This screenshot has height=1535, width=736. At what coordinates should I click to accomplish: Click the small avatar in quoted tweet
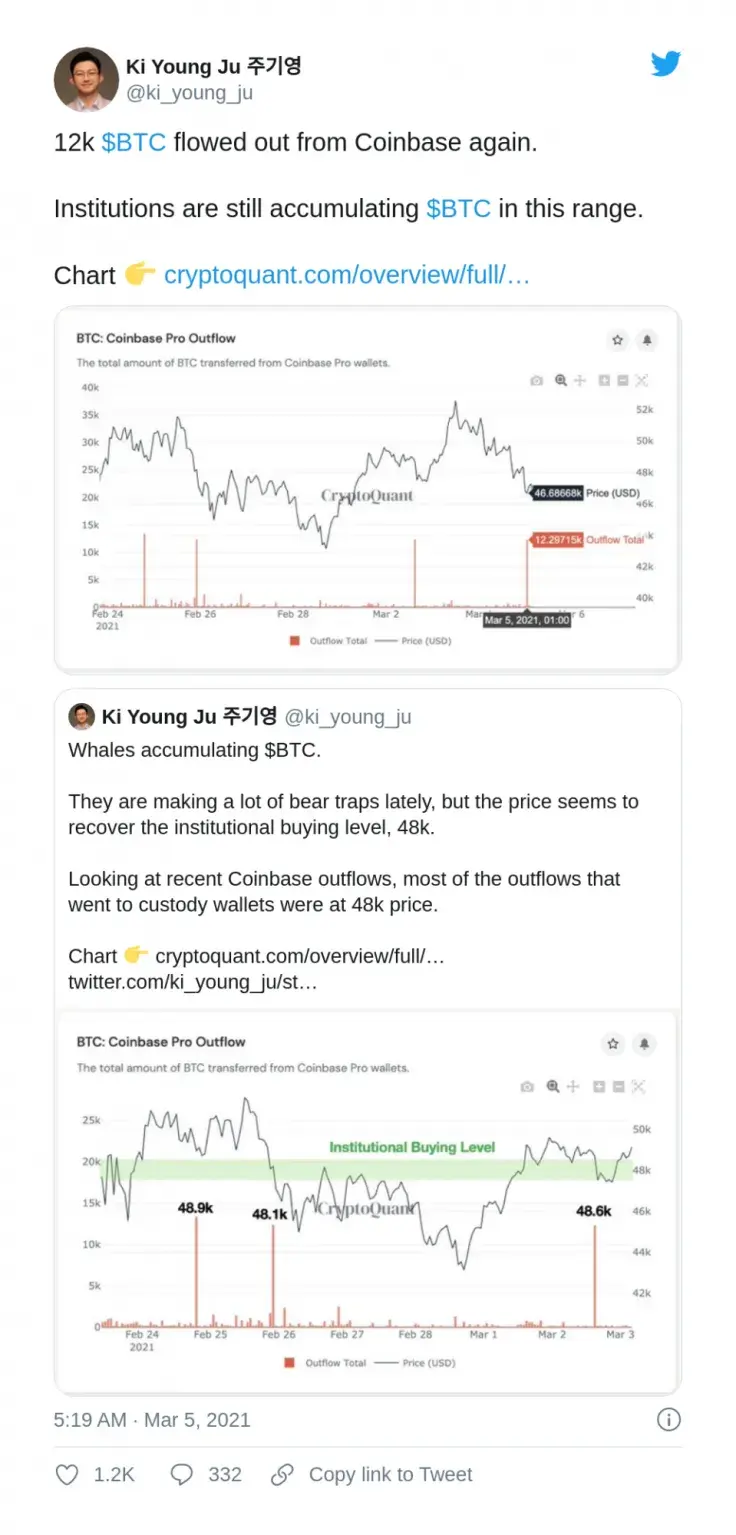pyautogui.click(x=81, y=716)
